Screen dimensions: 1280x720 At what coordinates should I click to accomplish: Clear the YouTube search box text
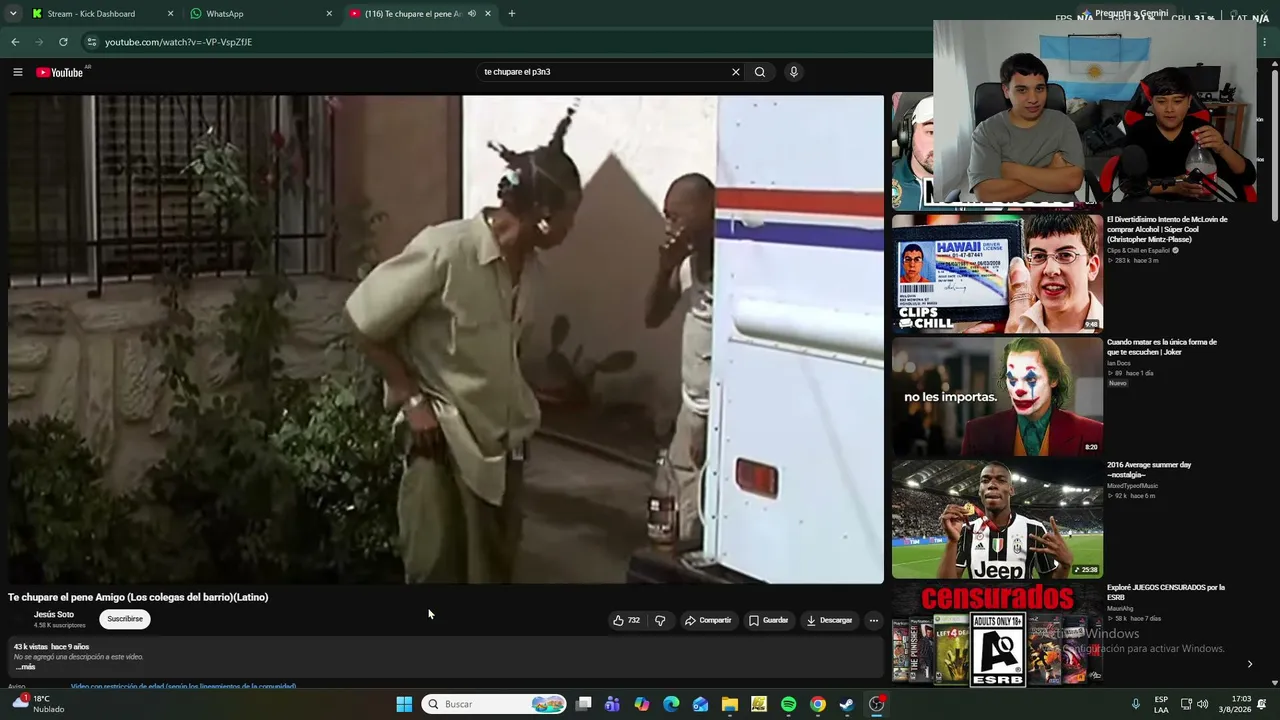pos(736,72)
